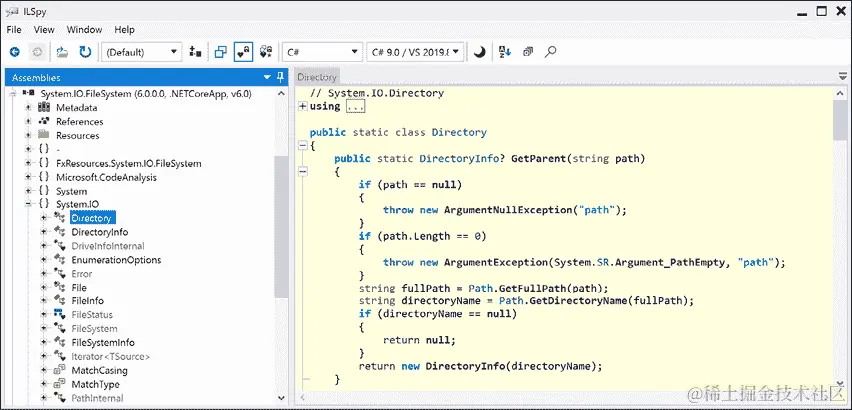This screenshot has height=410, width=852.
Task: Select the FileInfo tree item
Action: [x=87, y=301]
